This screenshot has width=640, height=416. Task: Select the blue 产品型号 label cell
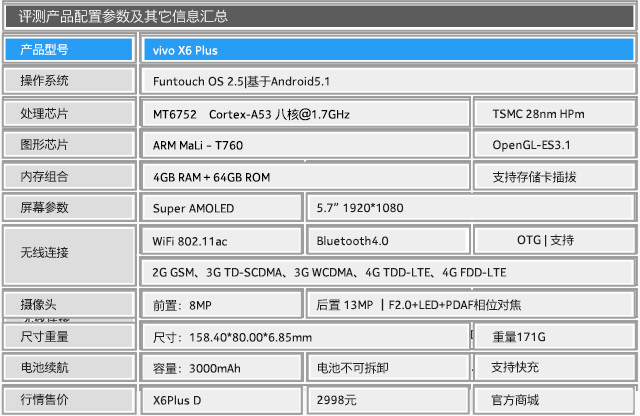pyautogui.click(x=68, y=50)
